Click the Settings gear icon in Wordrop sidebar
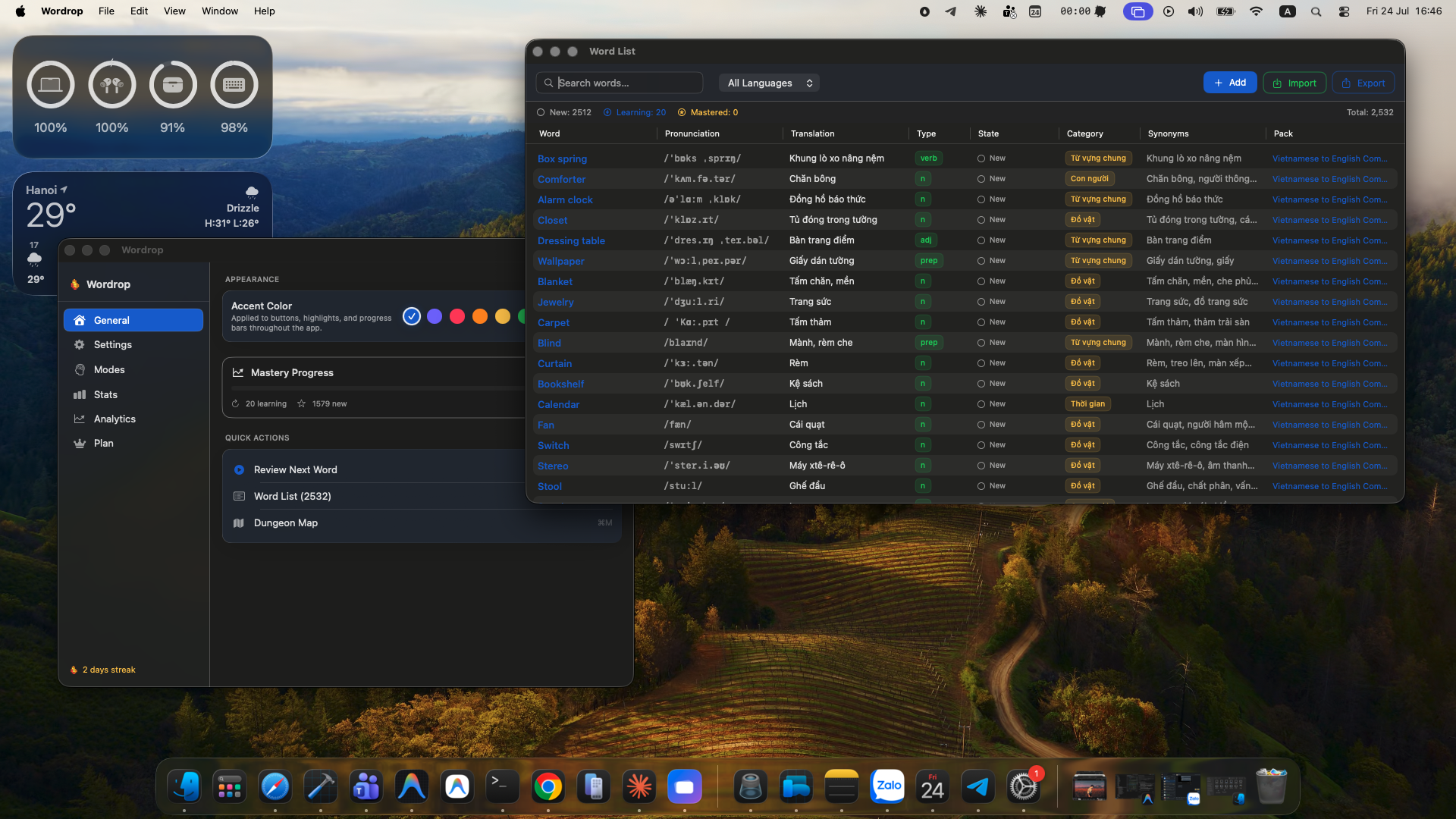The image size is (1456, 819). [80, 344]
